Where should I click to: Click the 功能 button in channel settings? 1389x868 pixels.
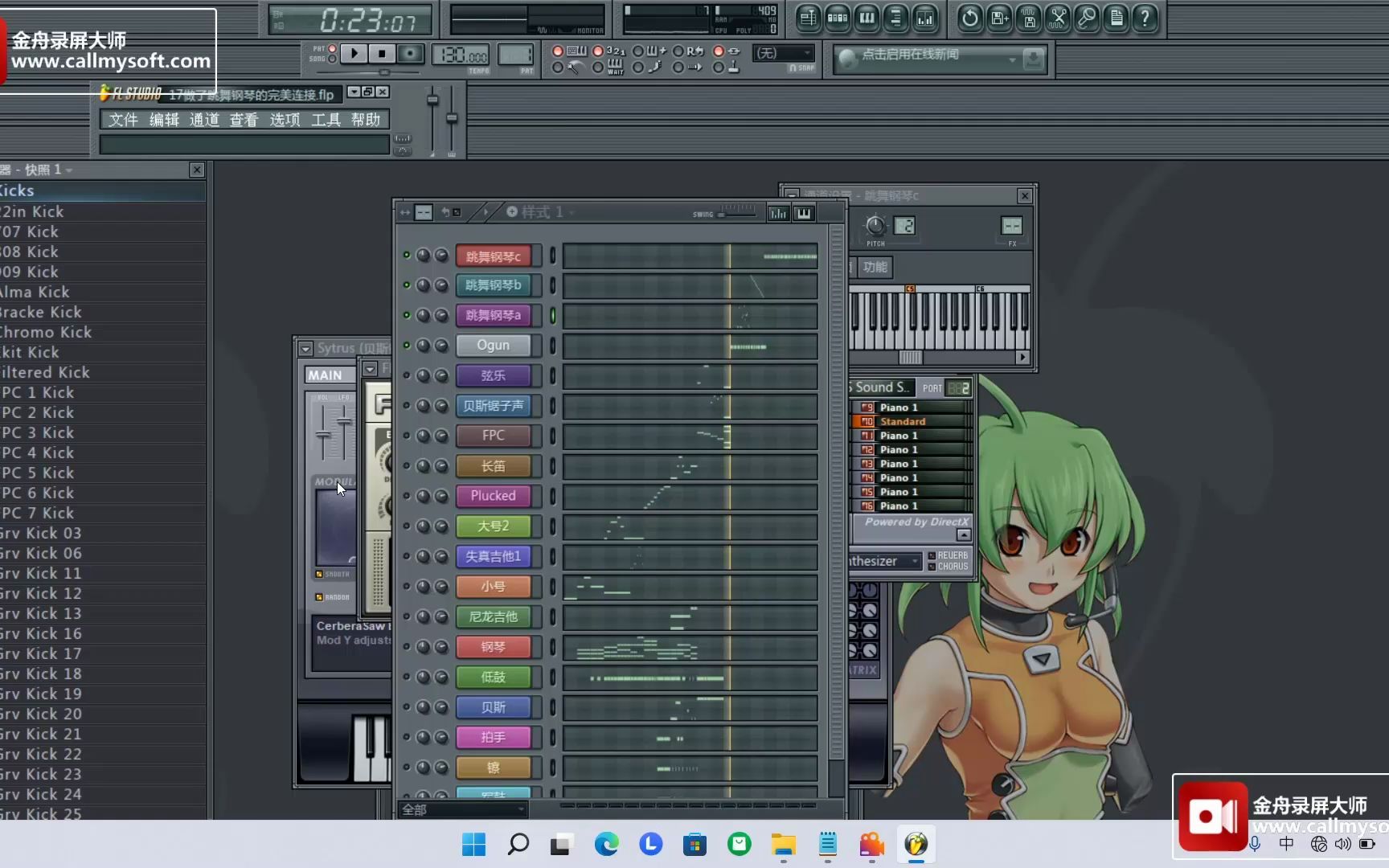(874, 268)
